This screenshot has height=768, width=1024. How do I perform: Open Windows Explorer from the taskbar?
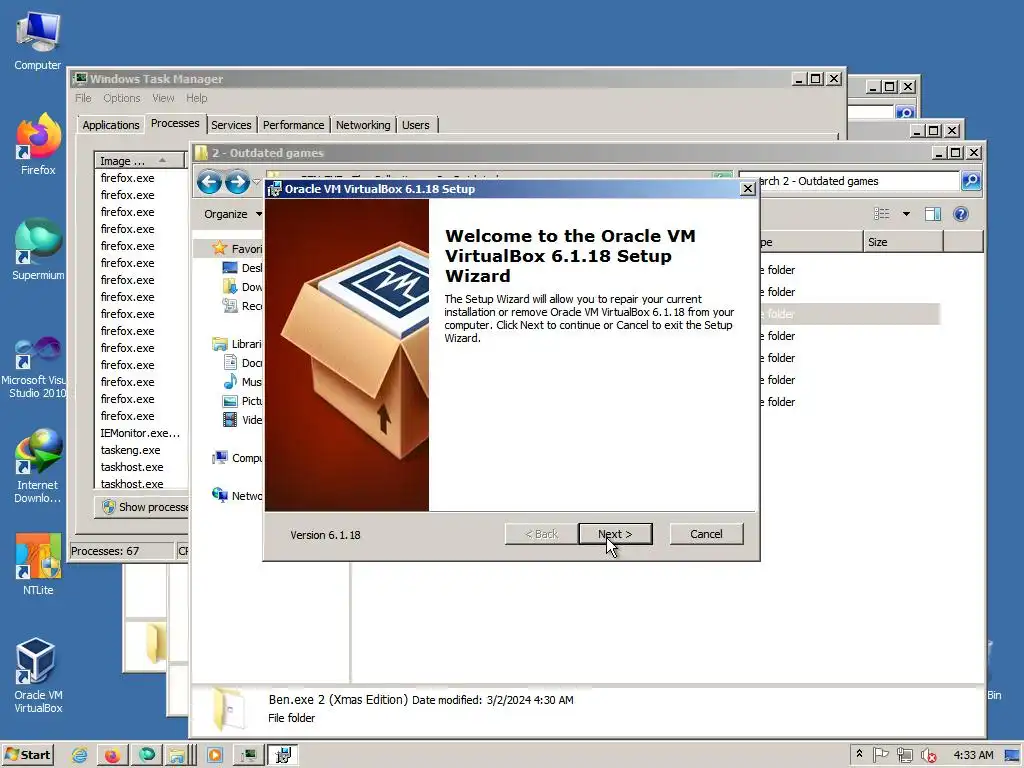pyautogui.click(x=180, y=755)
